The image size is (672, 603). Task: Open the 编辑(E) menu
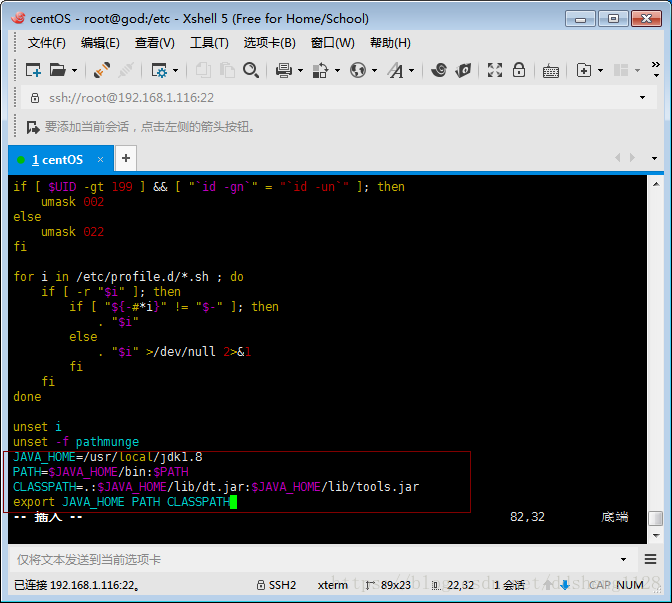pos(100,43)
